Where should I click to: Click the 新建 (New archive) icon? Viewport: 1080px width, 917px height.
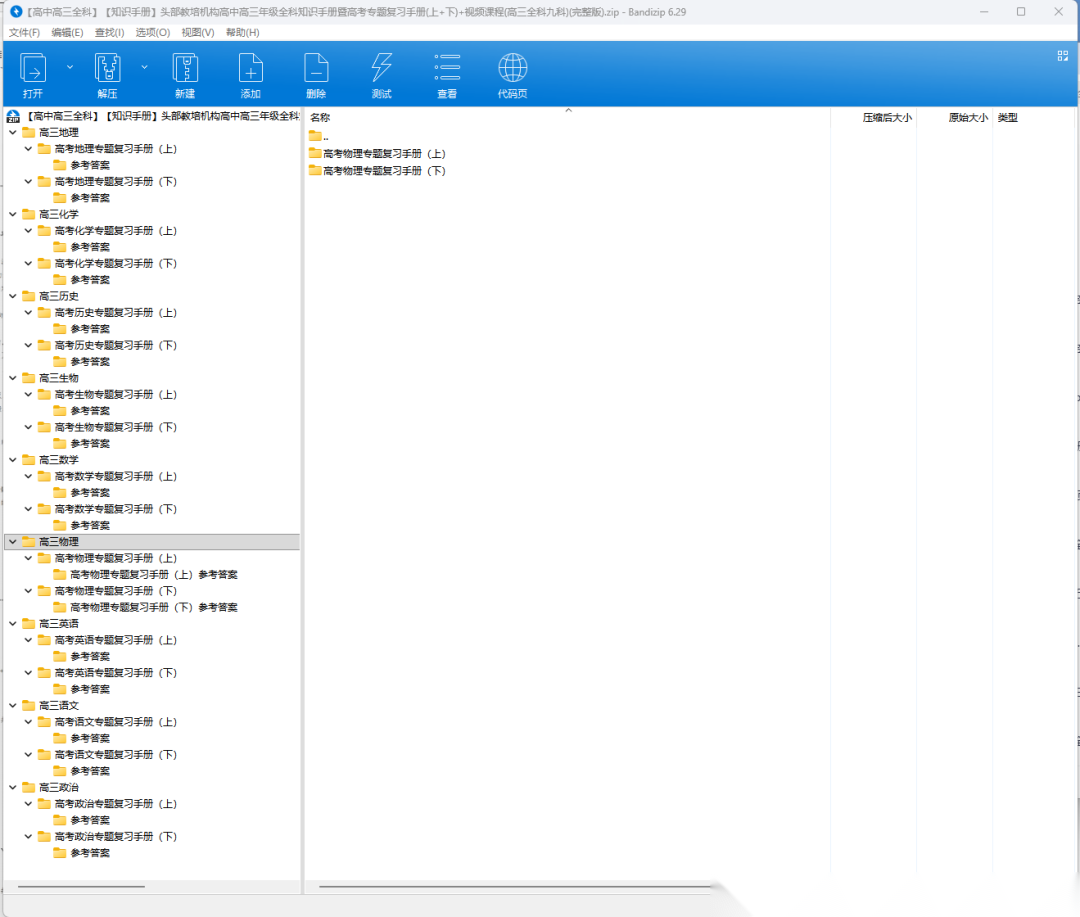pyautogui.click(x=185, y=69)
